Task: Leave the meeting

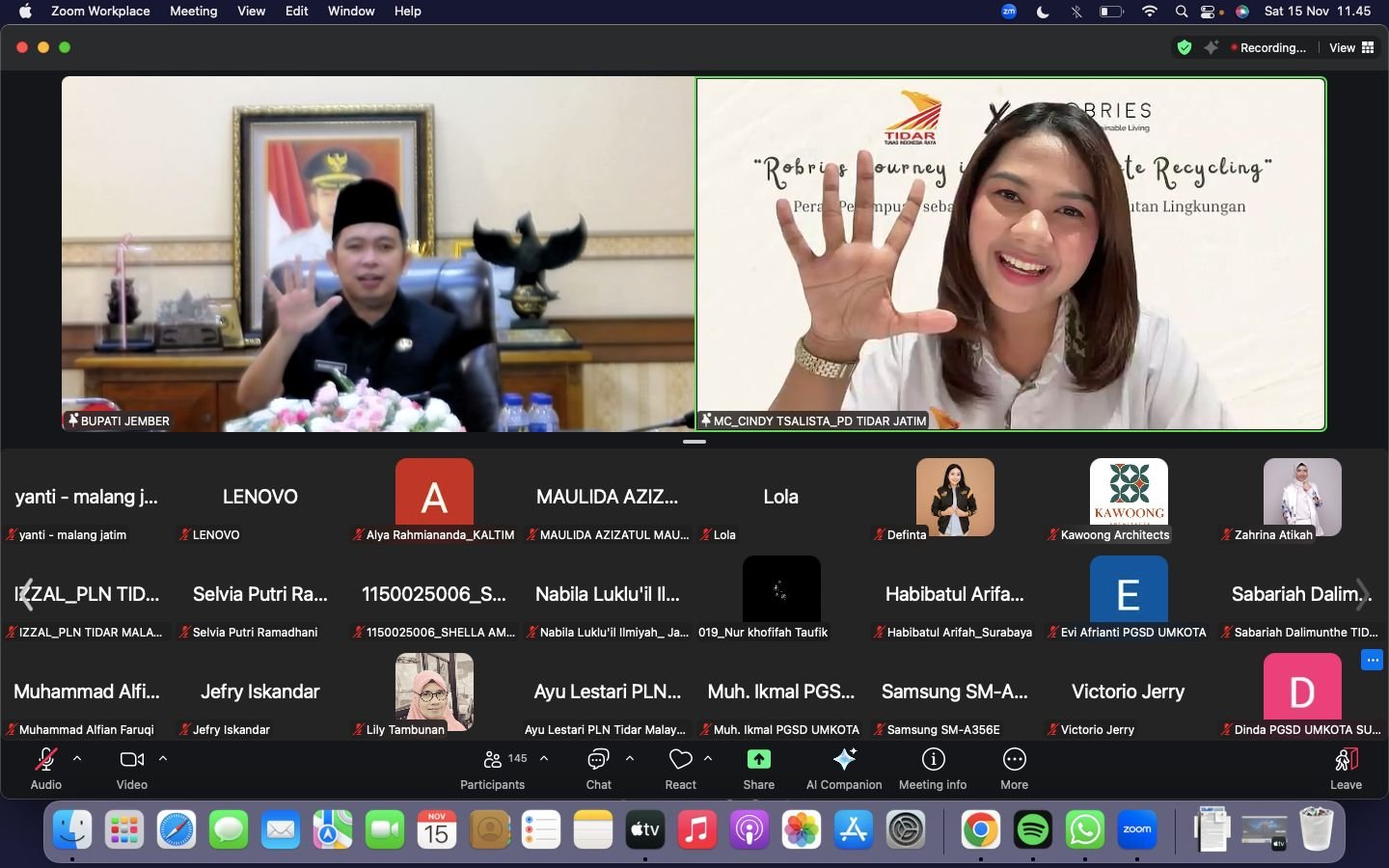Action: [1346, 769]
